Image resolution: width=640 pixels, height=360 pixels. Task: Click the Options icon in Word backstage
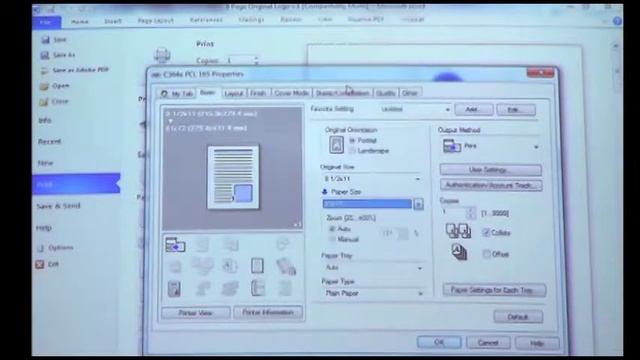[x=40, y=248]
